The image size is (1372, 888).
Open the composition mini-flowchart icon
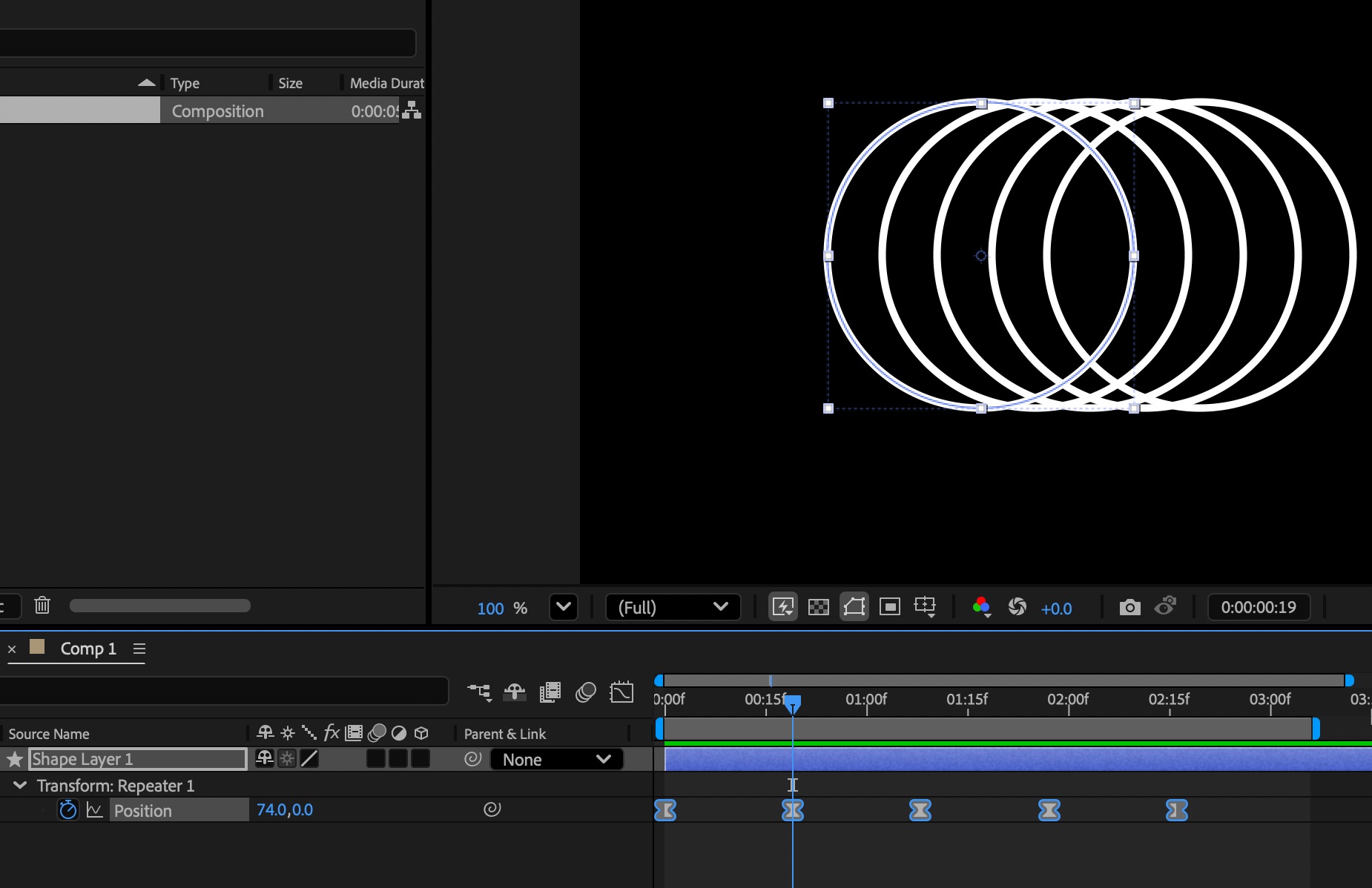click(x=479, y=692)
